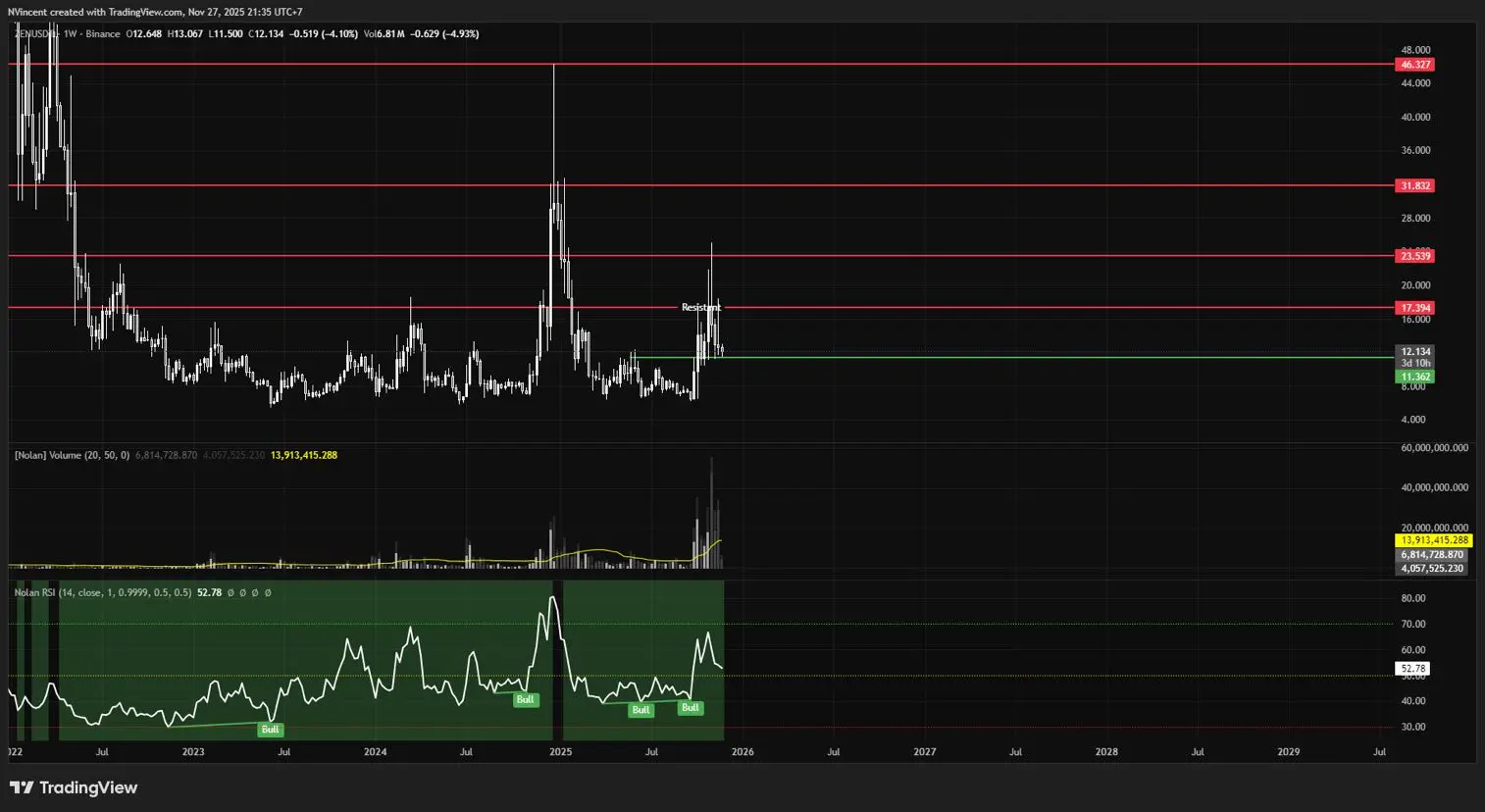This screenshot has height=812, width=1485.
Task: Click the 4.000 tick on price axis
Action: click(1413, 420)
